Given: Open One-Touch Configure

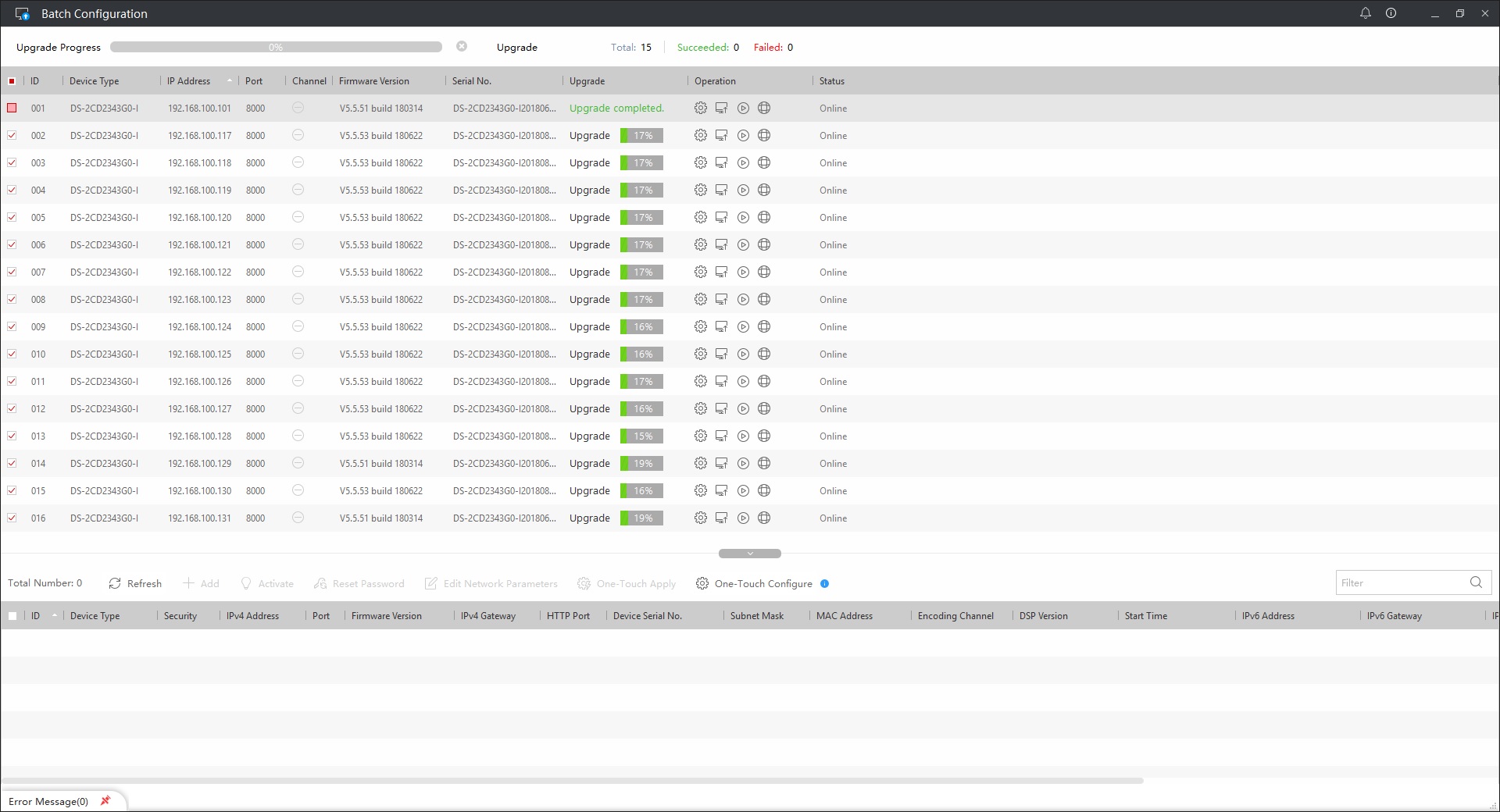Looking at the screenshot, I should [754, 583].
